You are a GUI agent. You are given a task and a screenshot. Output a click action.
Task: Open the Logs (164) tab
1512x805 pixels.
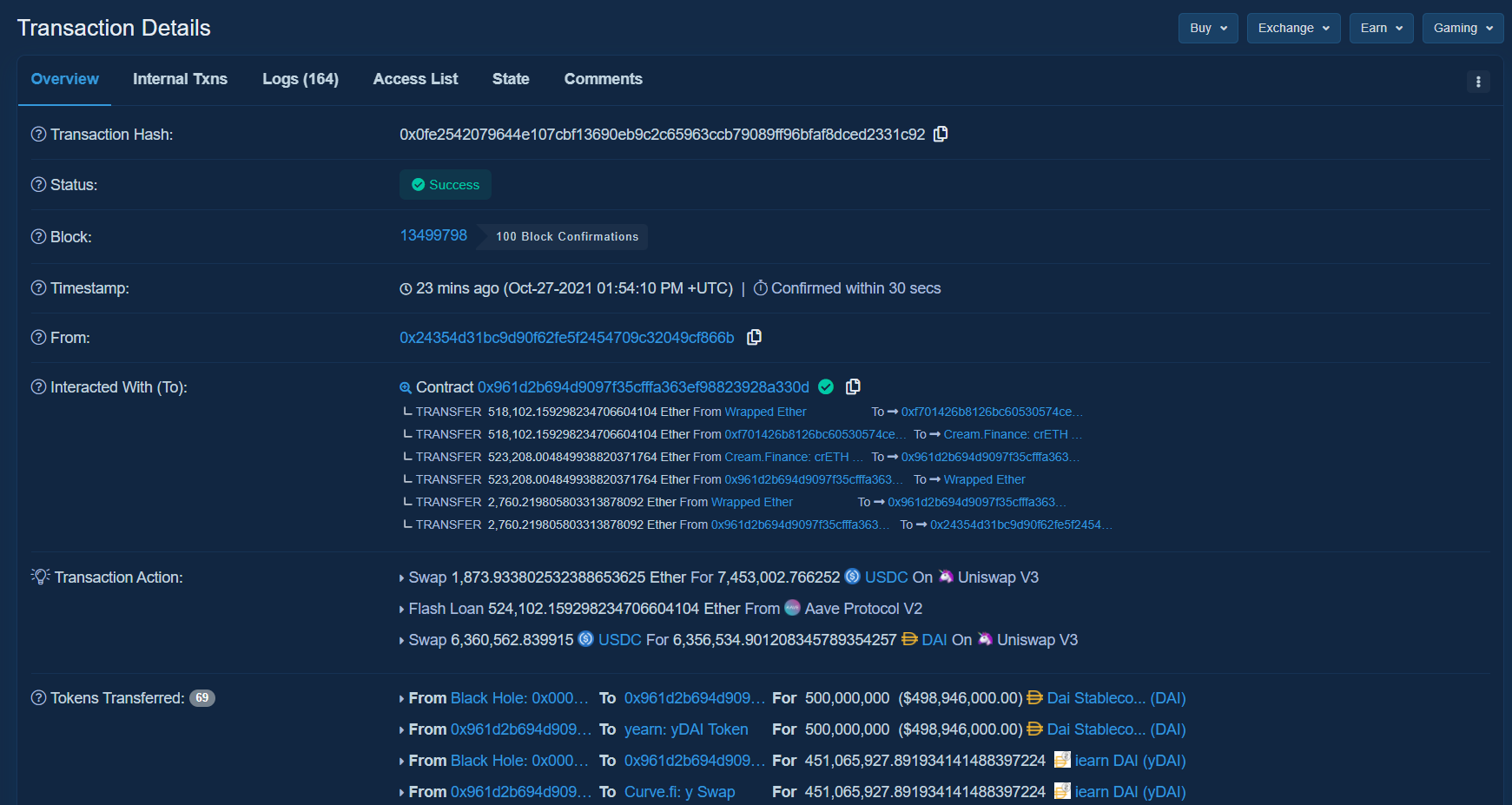[x=300, y=79]
